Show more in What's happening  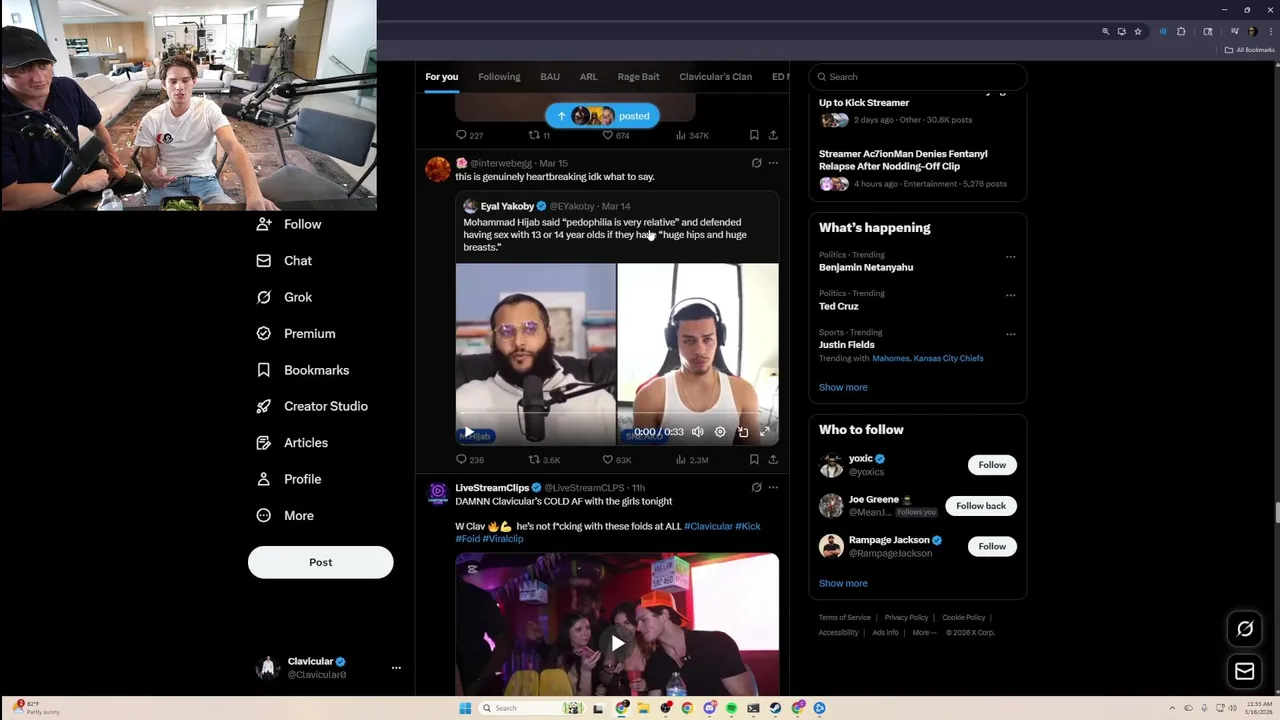point(843,387)
